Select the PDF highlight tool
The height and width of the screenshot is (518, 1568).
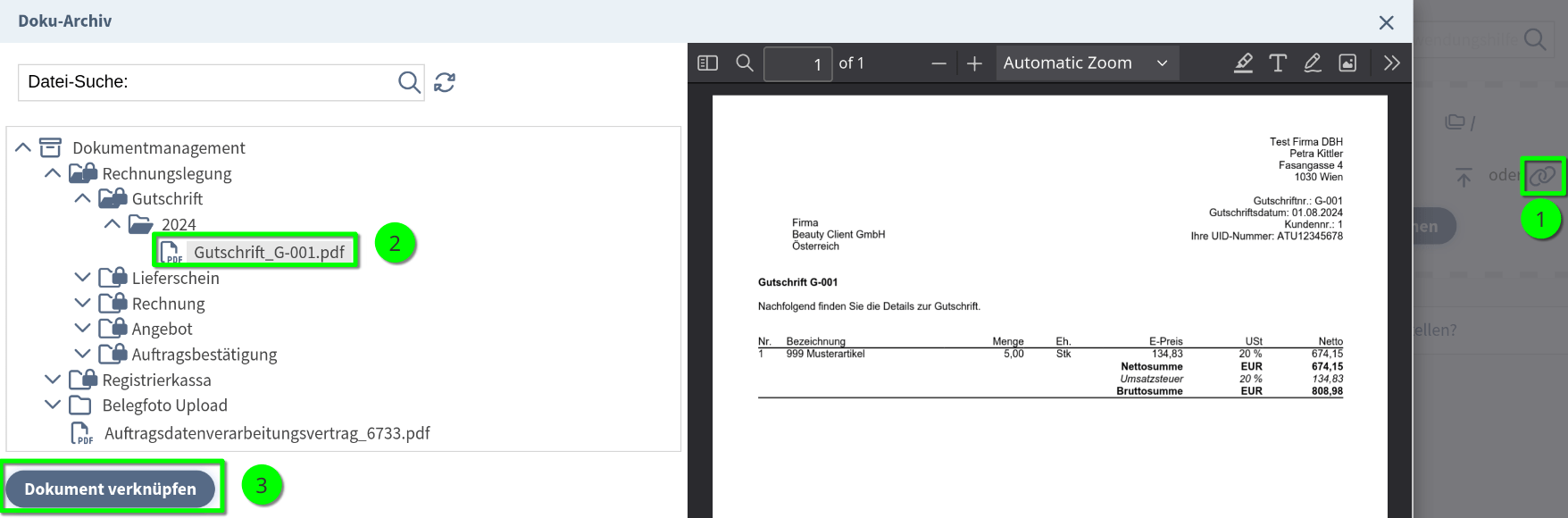1243,63
